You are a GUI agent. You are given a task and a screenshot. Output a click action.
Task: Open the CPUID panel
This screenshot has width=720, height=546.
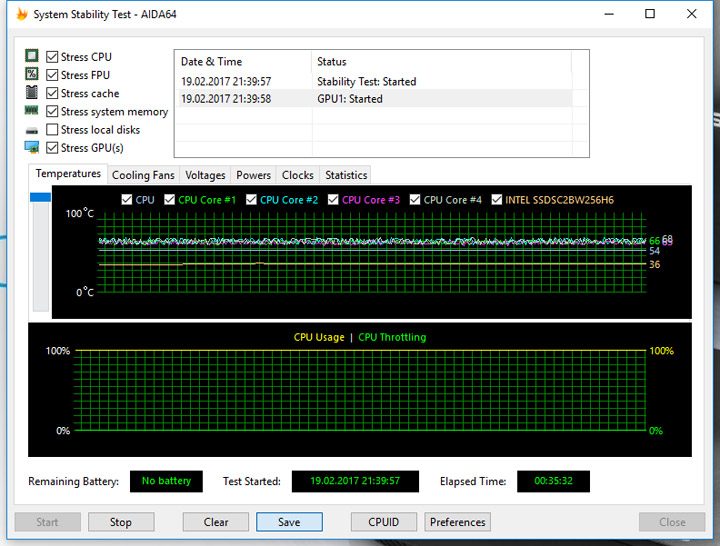pyautogui.click(x=383, y=522)
